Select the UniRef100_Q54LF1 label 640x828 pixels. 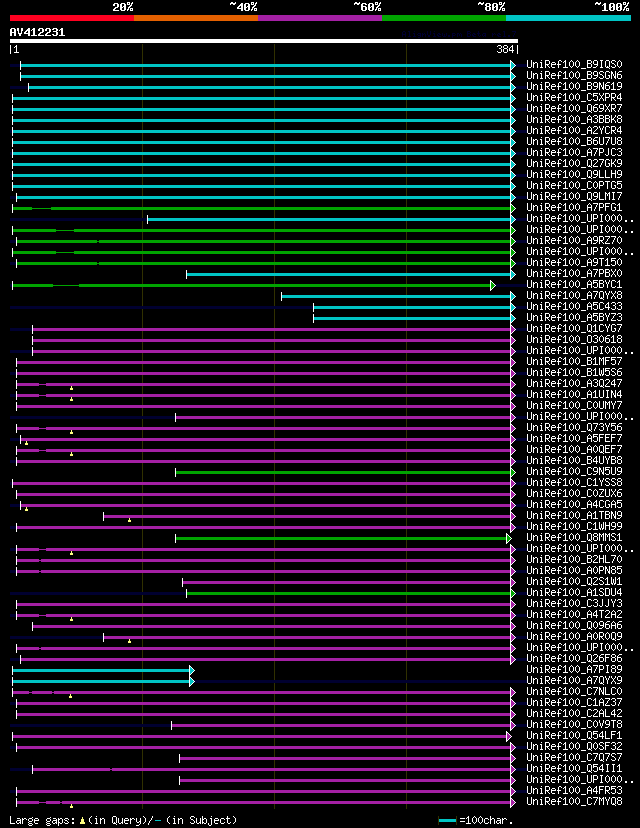(x=574, y=736)
